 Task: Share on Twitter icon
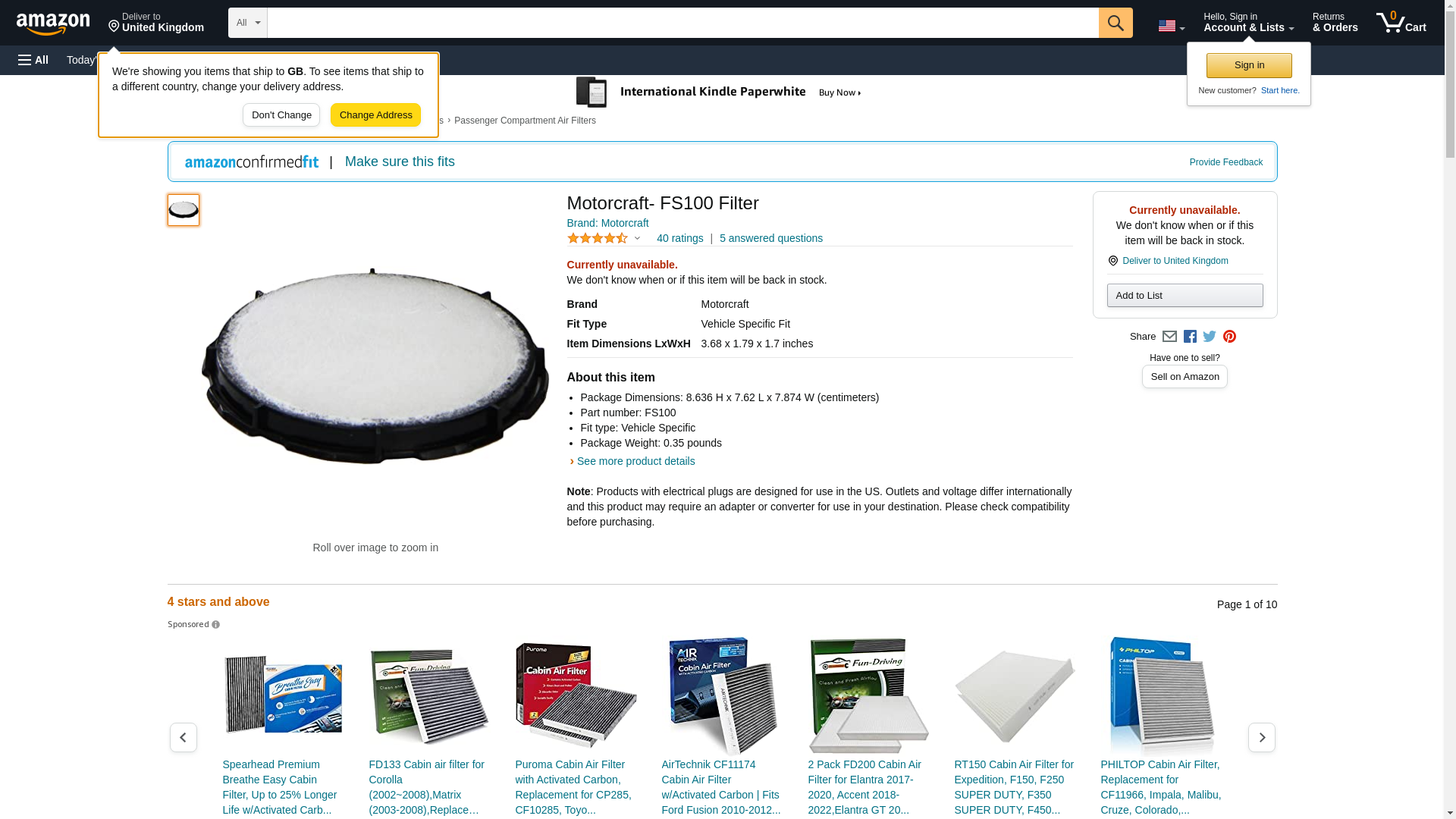pos(1210,337)
